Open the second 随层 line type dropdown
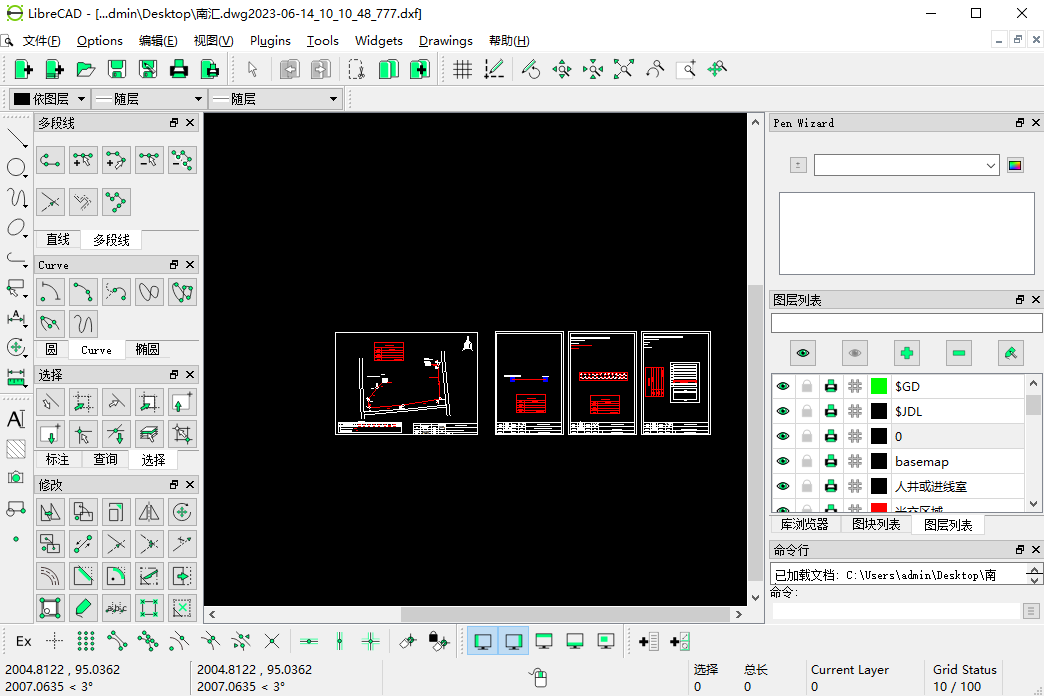This screenshot has width=1044, height=696. coord(276,99)
